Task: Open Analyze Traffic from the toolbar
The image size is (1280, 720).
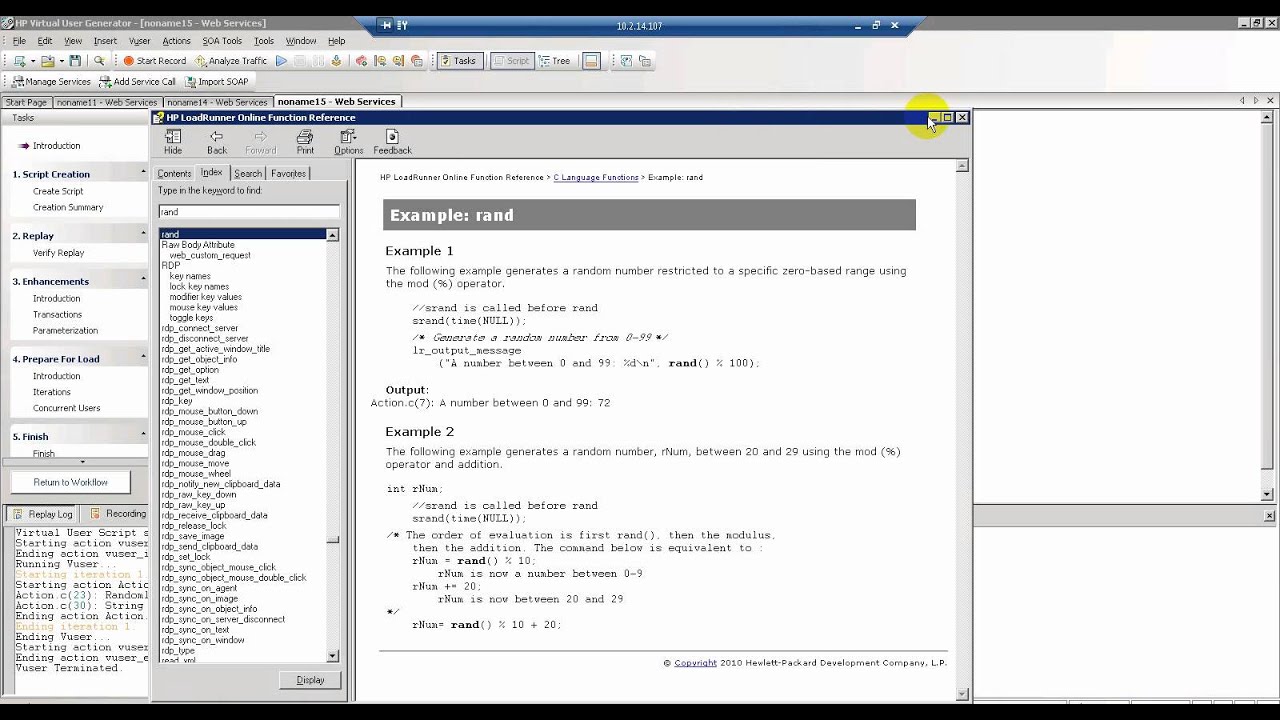Action: click(x=231, y=61)
